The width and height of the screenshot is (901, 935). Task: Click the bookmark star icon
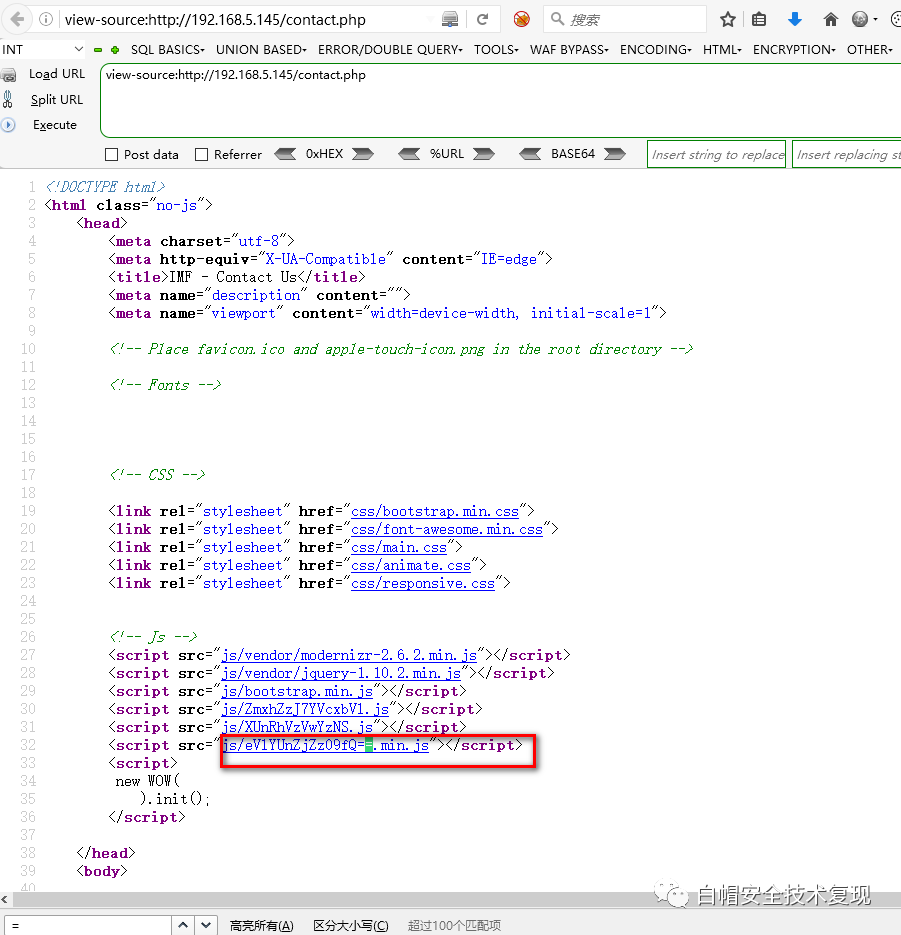pyautogui.click(x=728, y=19)
